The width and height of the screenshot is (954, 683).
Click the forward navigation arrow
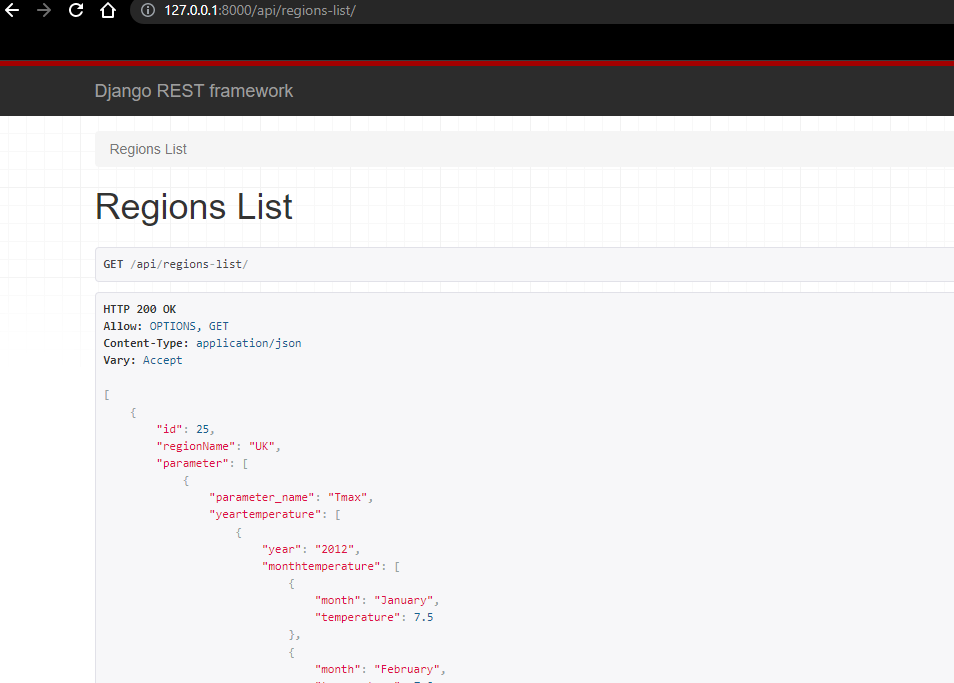pyautogui.click(x=44, y=12)
